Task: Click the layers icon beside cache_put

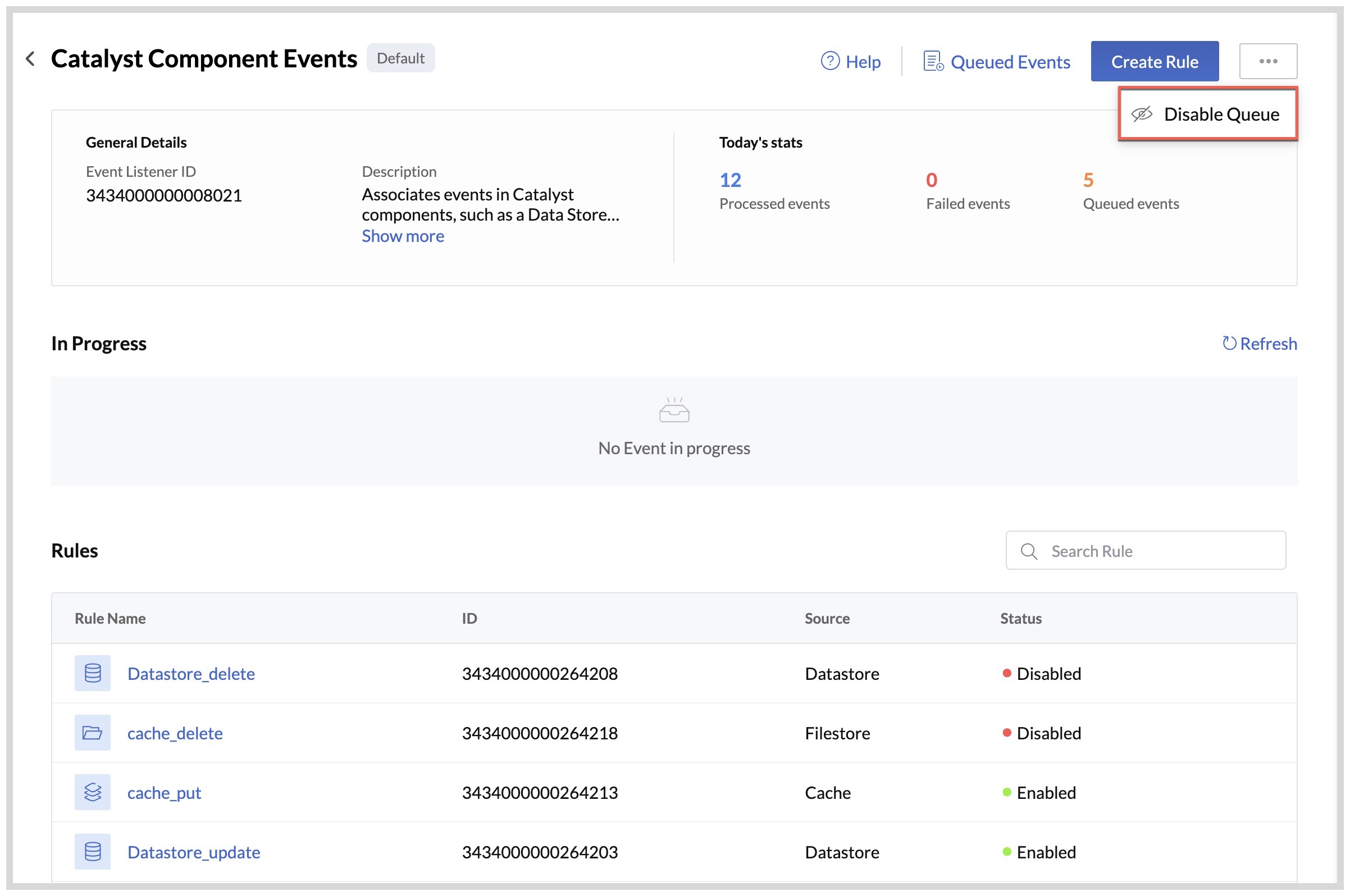Action: [x=92, y=792]
